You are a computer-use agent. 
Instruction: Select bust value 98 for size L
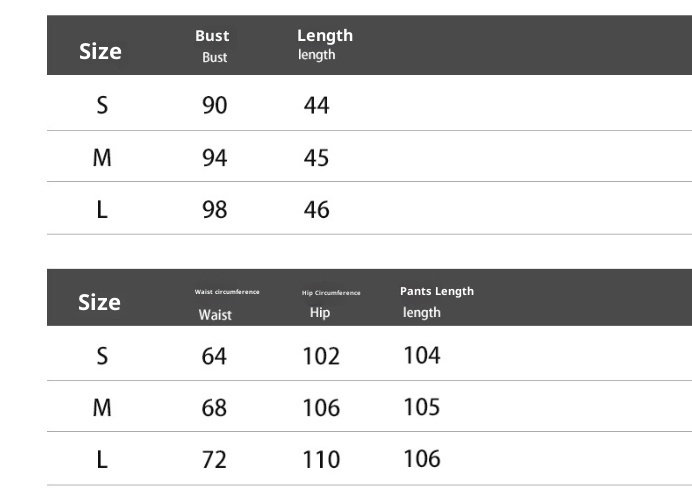[215, 210]
